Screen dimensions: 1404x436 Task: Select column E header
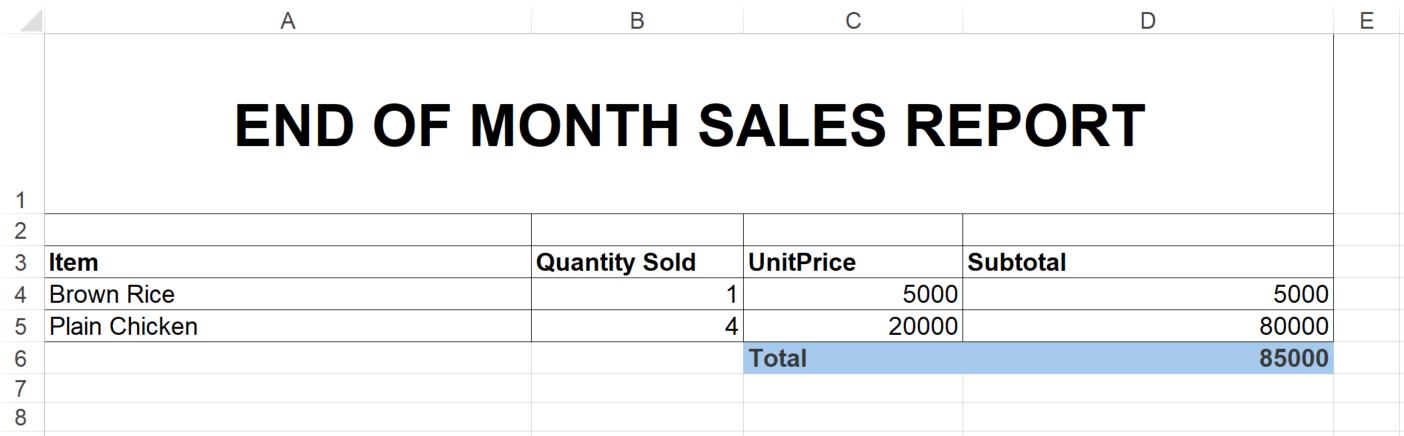pos(1367,18)
